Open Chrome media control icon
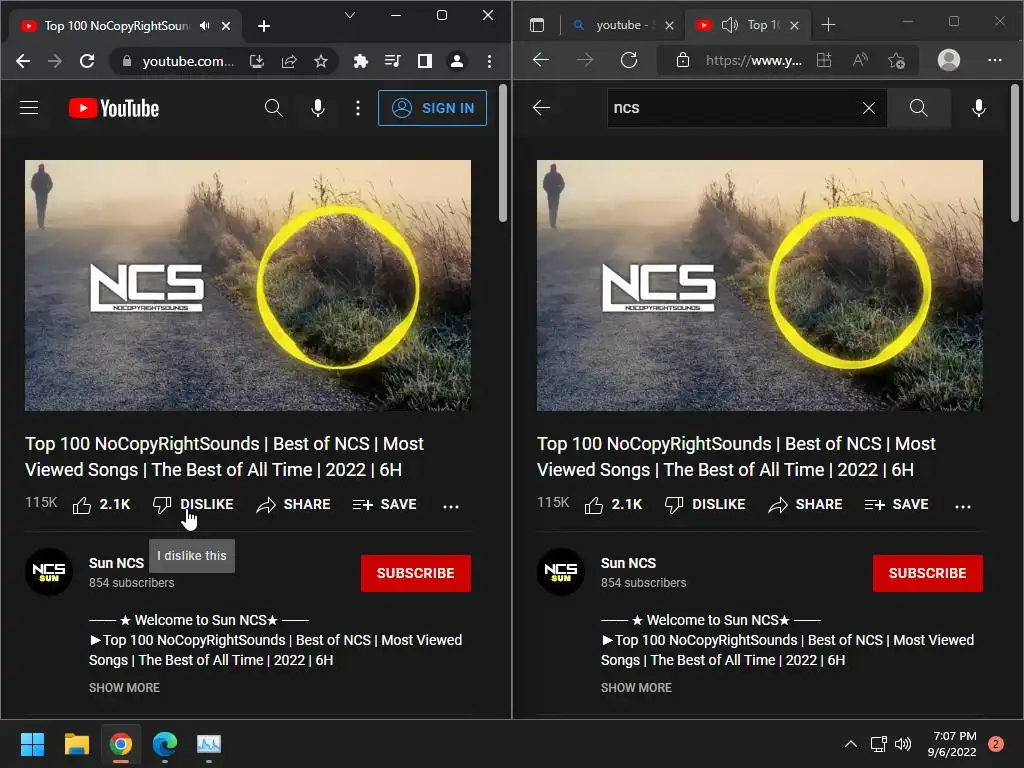Screen dimensions: 1024x768 tap(392, 61)
